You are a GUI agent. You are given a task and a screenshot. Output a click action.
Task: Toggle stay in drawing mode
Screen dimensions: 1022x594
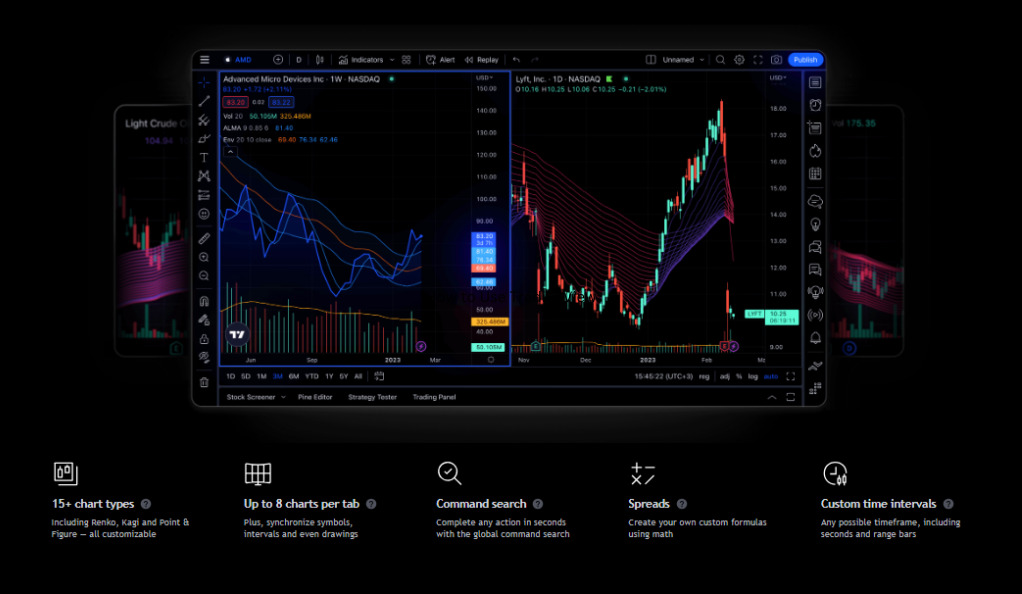pos(204,320)
